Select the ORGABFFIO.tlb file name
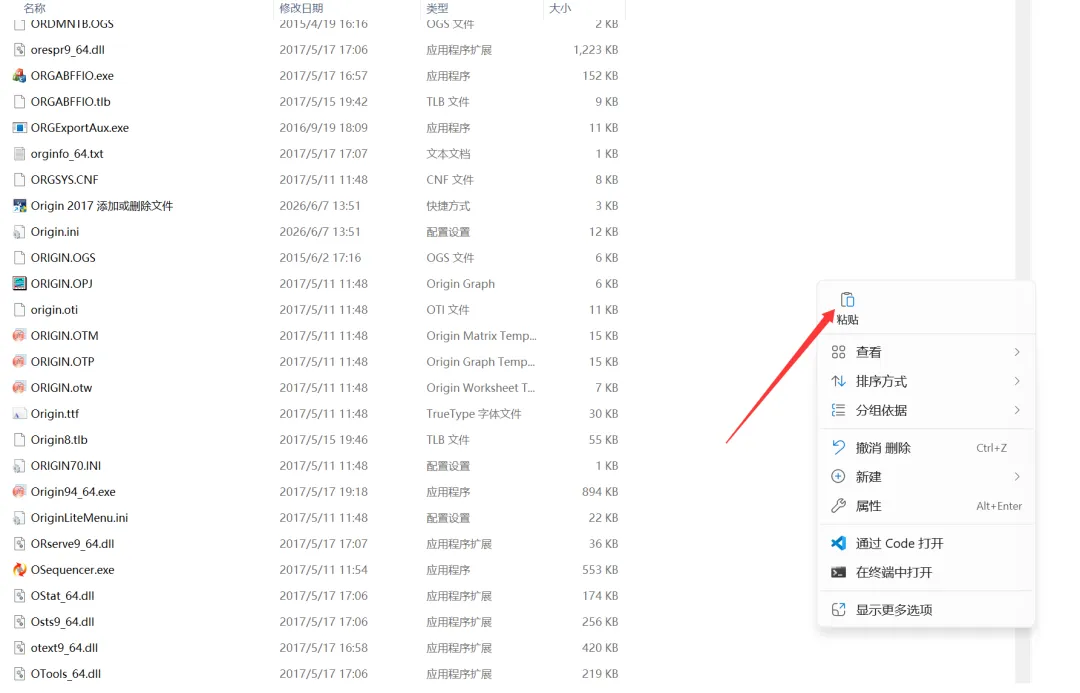The height and width of the screenshot is (693, 1080). [x=70, y=101]
